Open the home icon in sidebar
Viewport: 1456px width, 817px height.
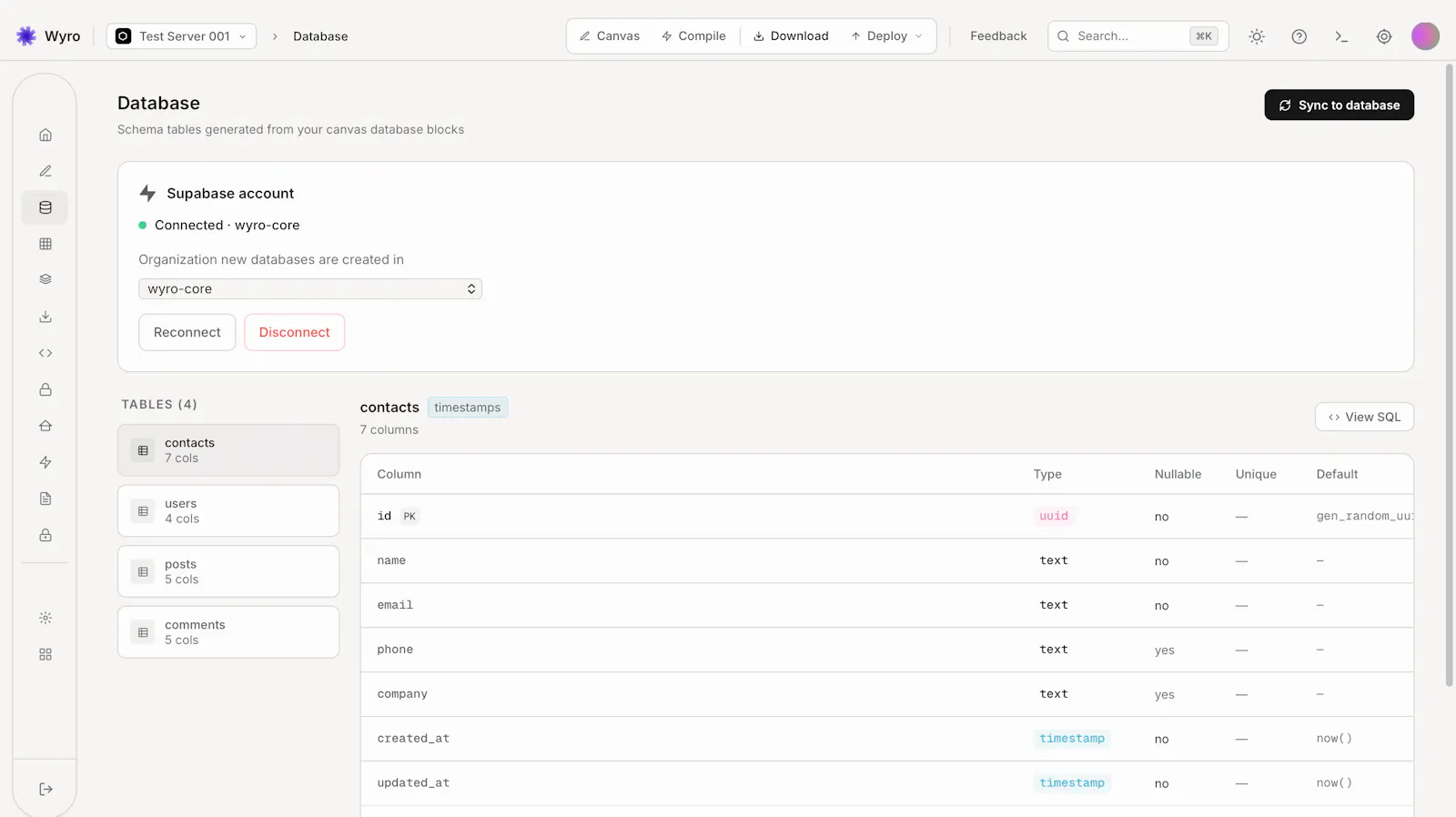click(45, 135)
